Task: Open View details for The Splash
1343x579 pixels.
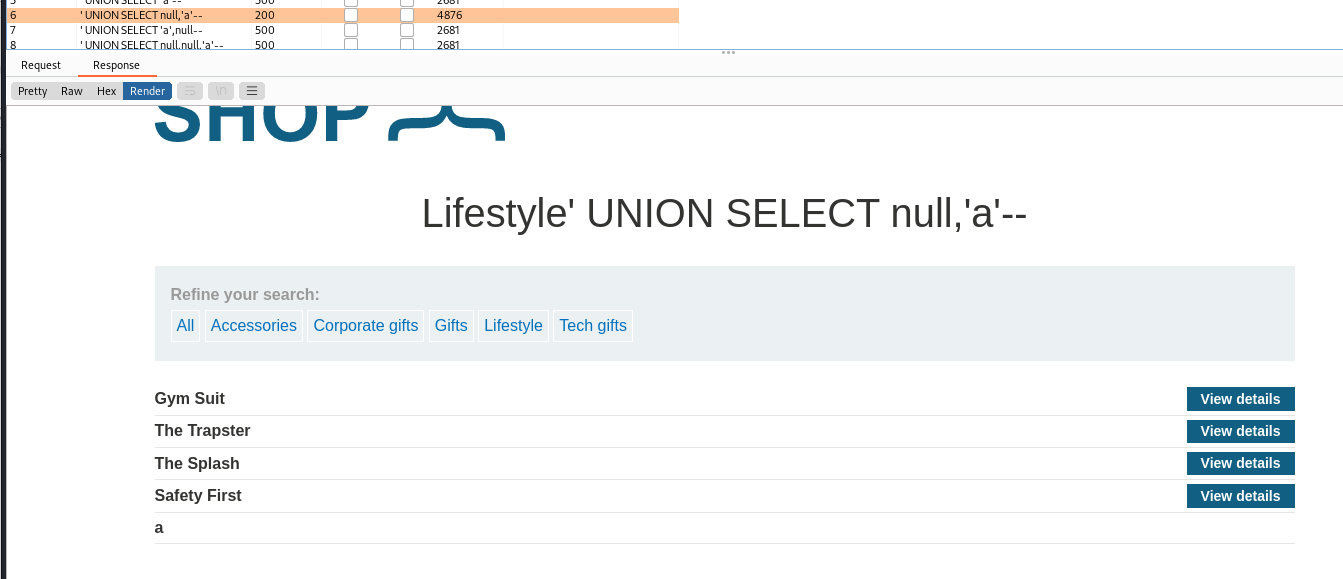Action: (1240, 463)
